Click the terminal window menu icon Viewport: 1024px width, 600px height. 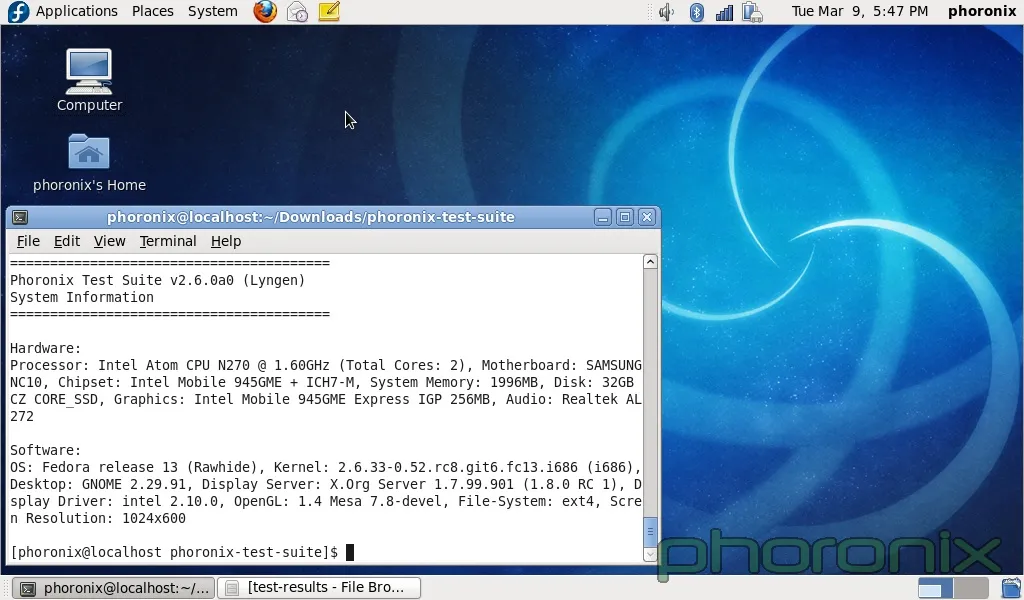(x=20, y=217)
